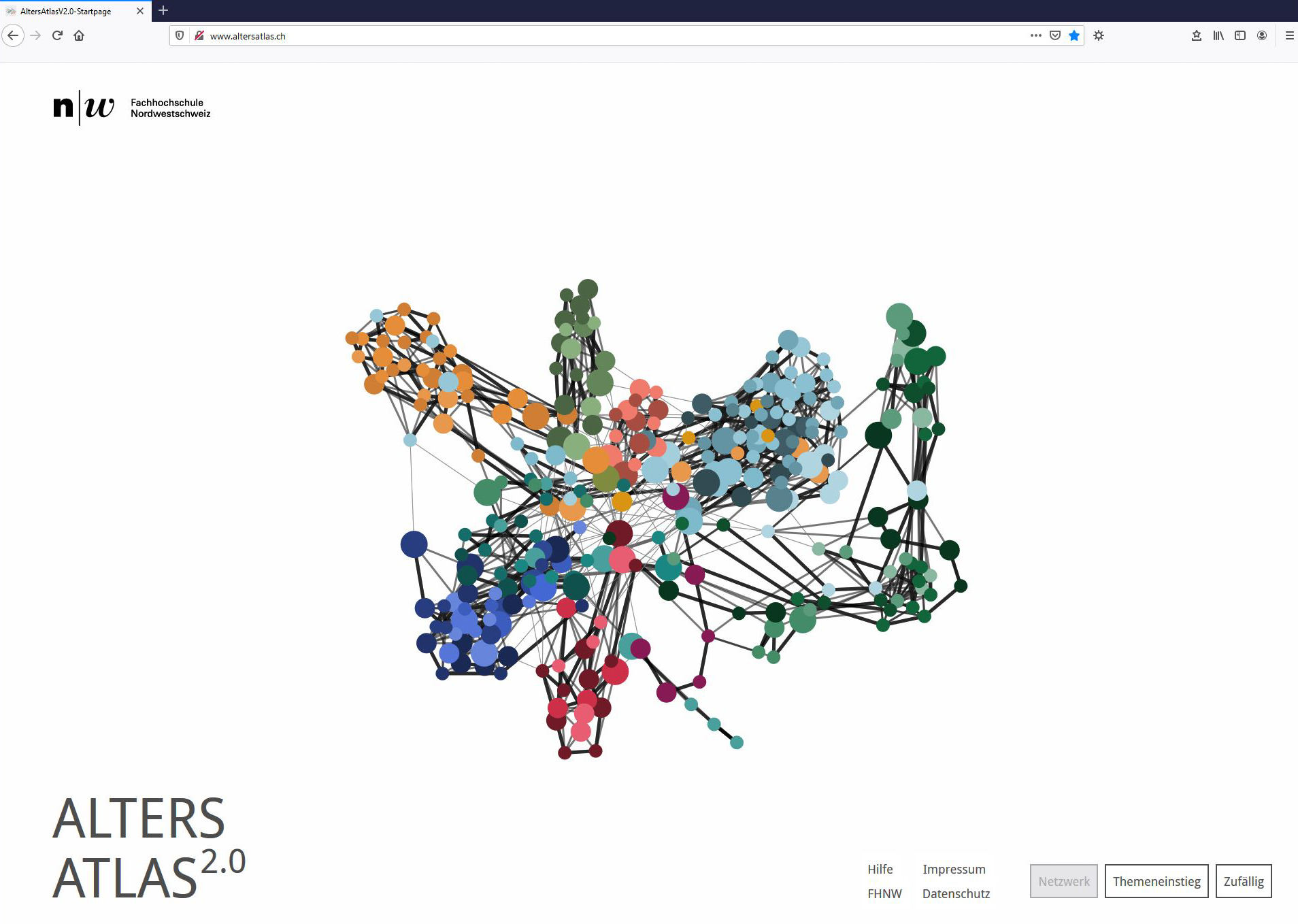The width and height of the screenshot is (1298, 924).
Task: Click the URL address bar field
Action: pyautogui.click(x=612, y=36)
